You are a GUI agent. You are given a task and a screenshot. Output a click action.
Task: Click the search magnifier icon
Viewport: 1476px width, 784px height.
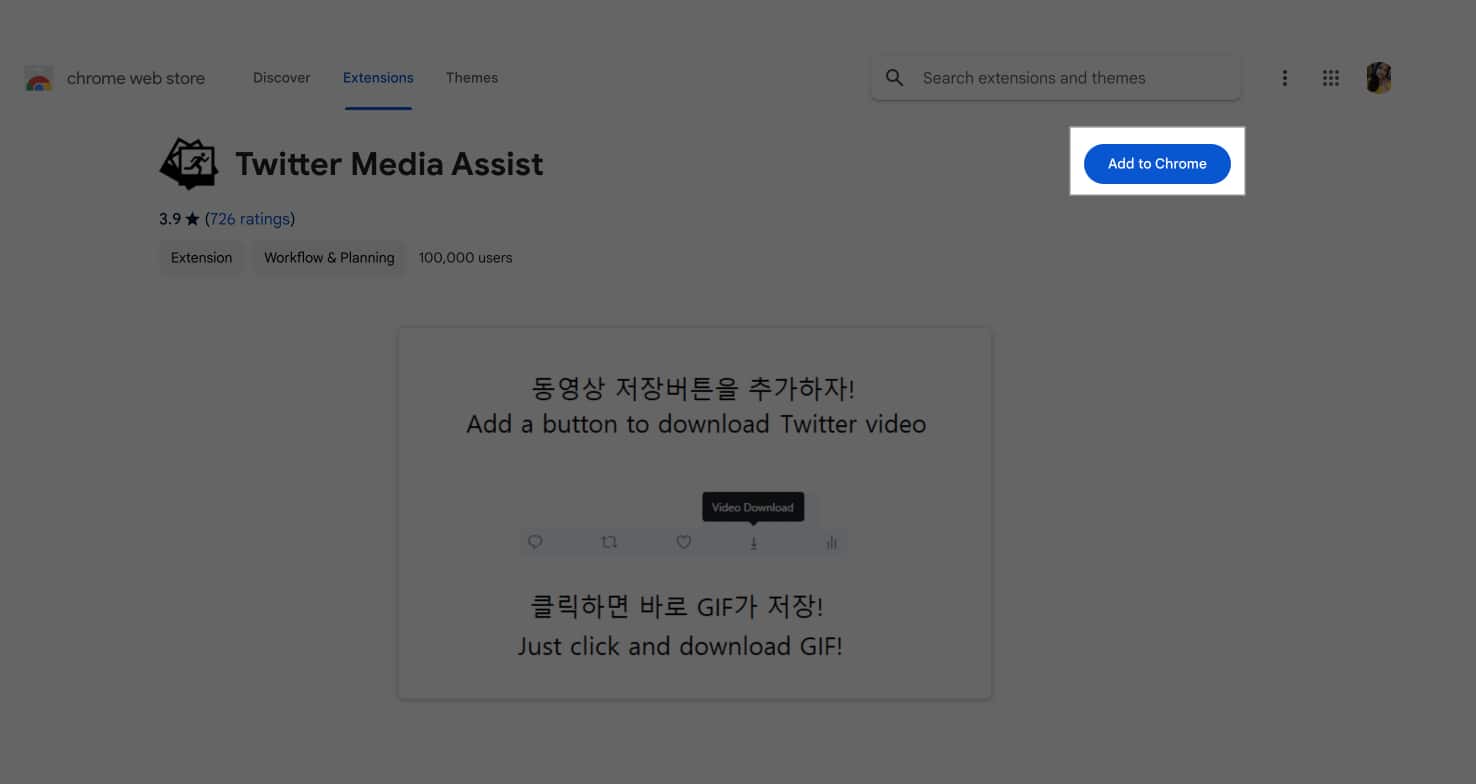(x=894, y=77)
